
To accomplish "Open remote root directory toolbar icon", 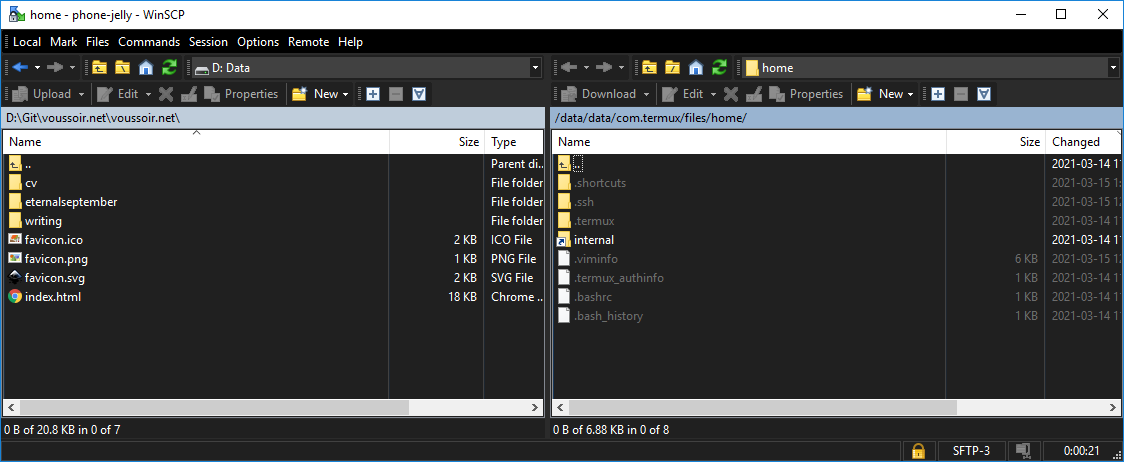I will click(672, 67).
